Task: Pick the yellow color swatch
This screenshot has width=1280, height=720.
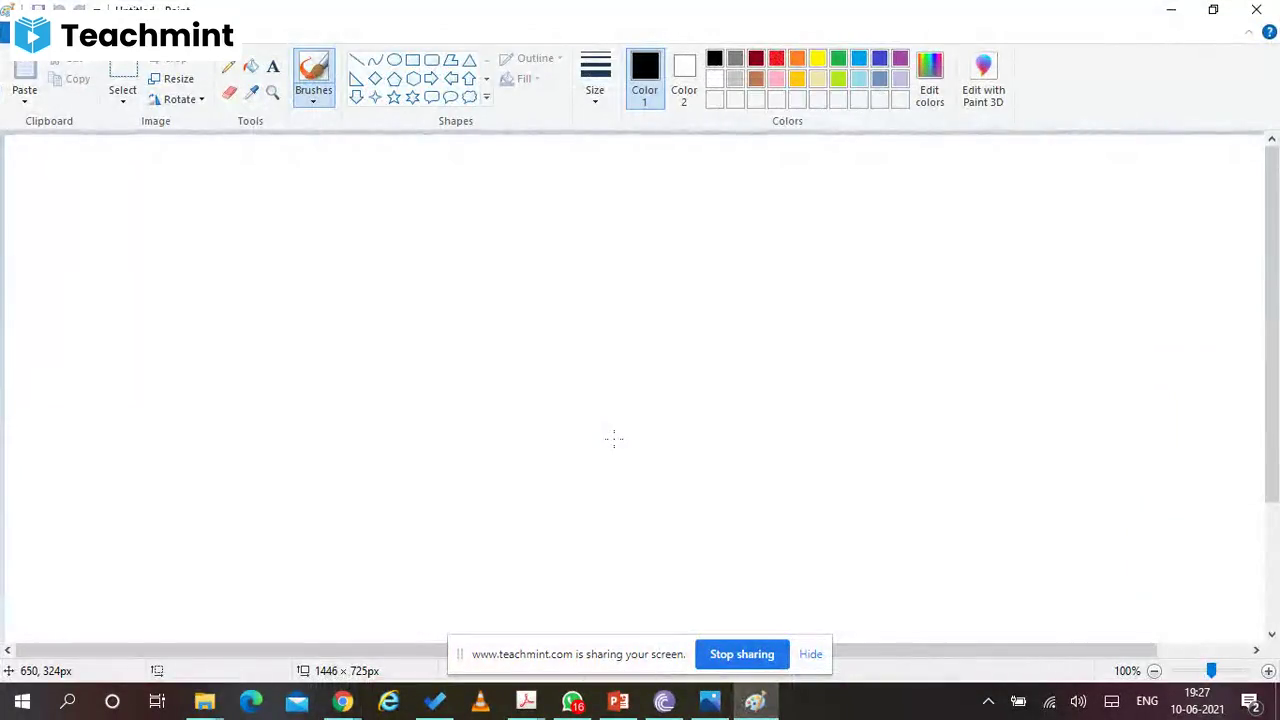Action: tap(818, 59)
